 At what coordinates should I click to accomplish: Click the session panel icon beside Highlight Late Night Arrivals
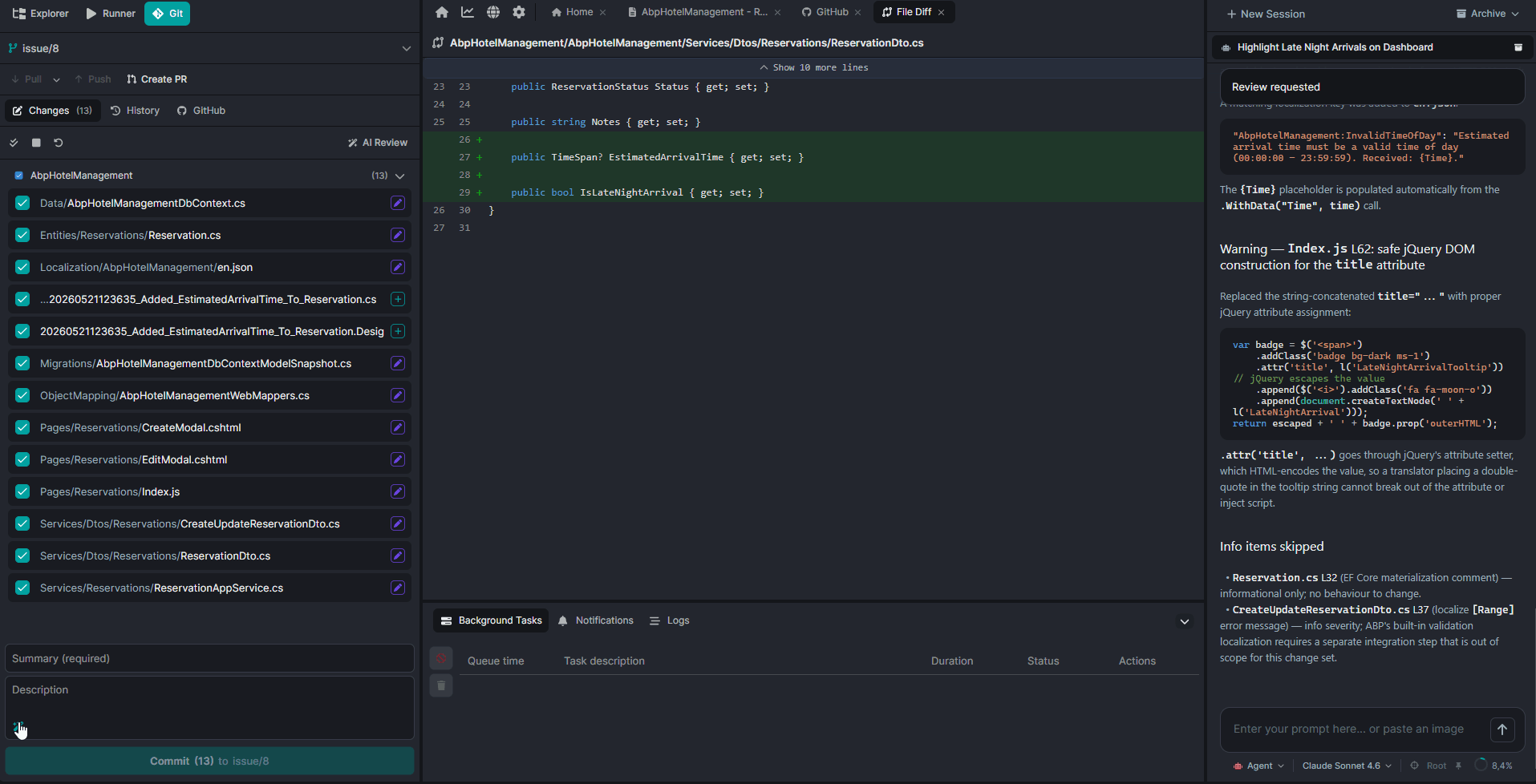[1518, 47]
